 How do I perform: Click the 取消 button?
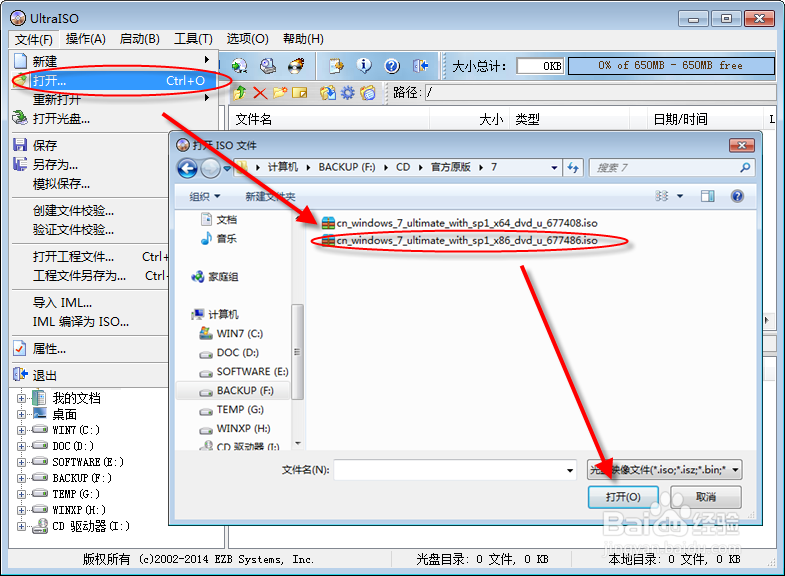point(706,497)
